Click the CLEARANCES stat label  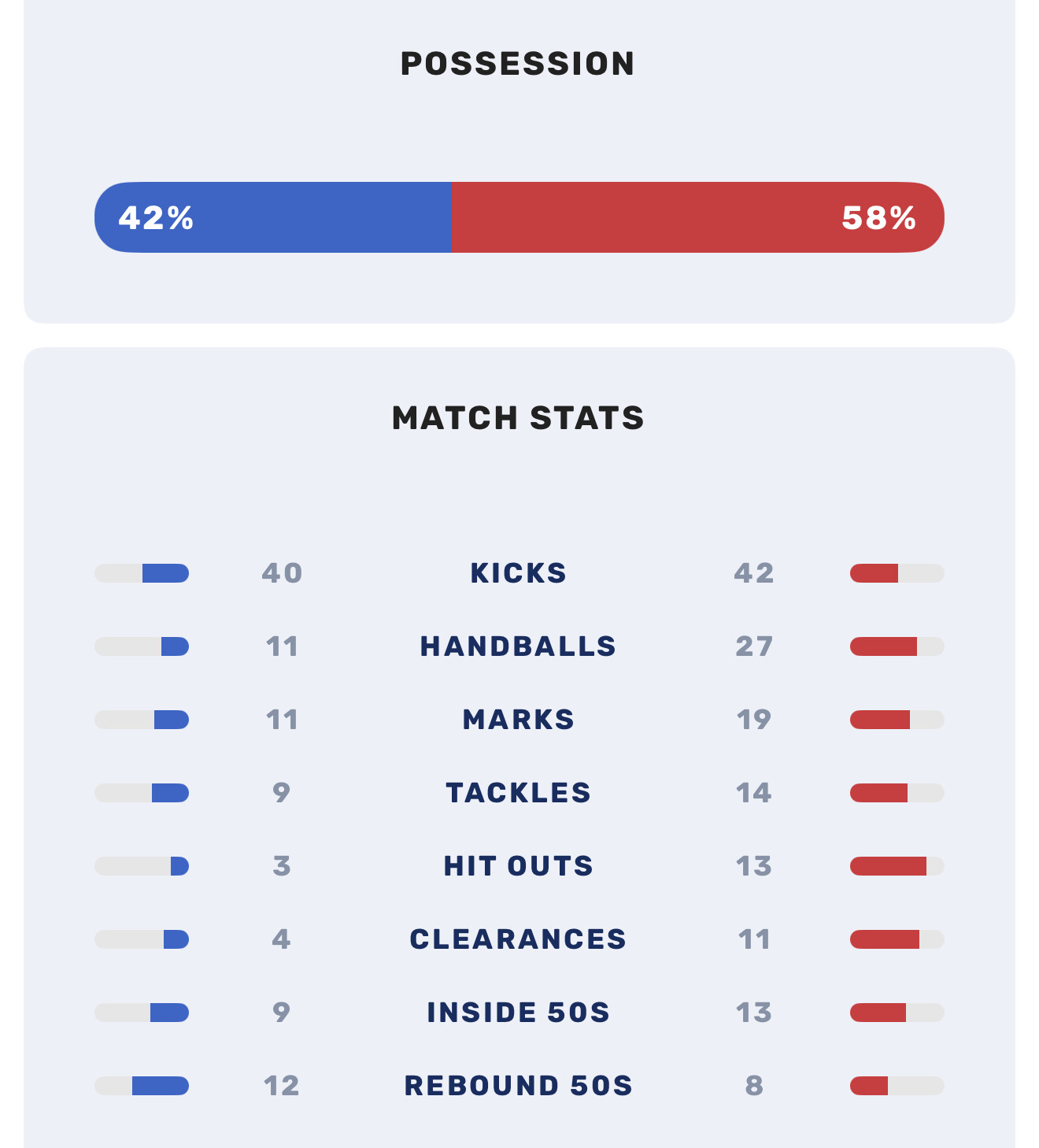(x=518, y=939)
